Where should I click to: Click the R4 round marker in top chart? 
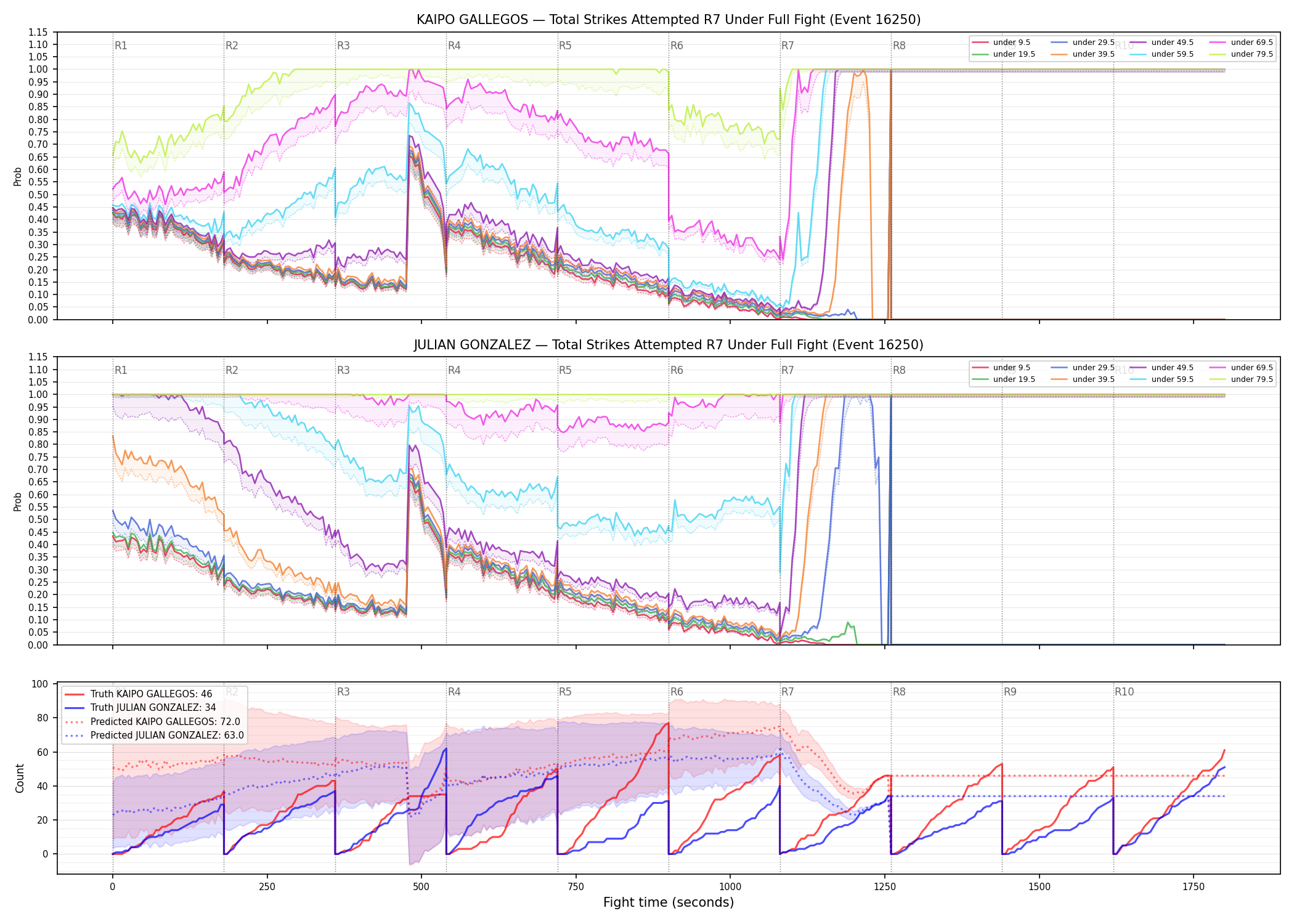pos(454,46)
